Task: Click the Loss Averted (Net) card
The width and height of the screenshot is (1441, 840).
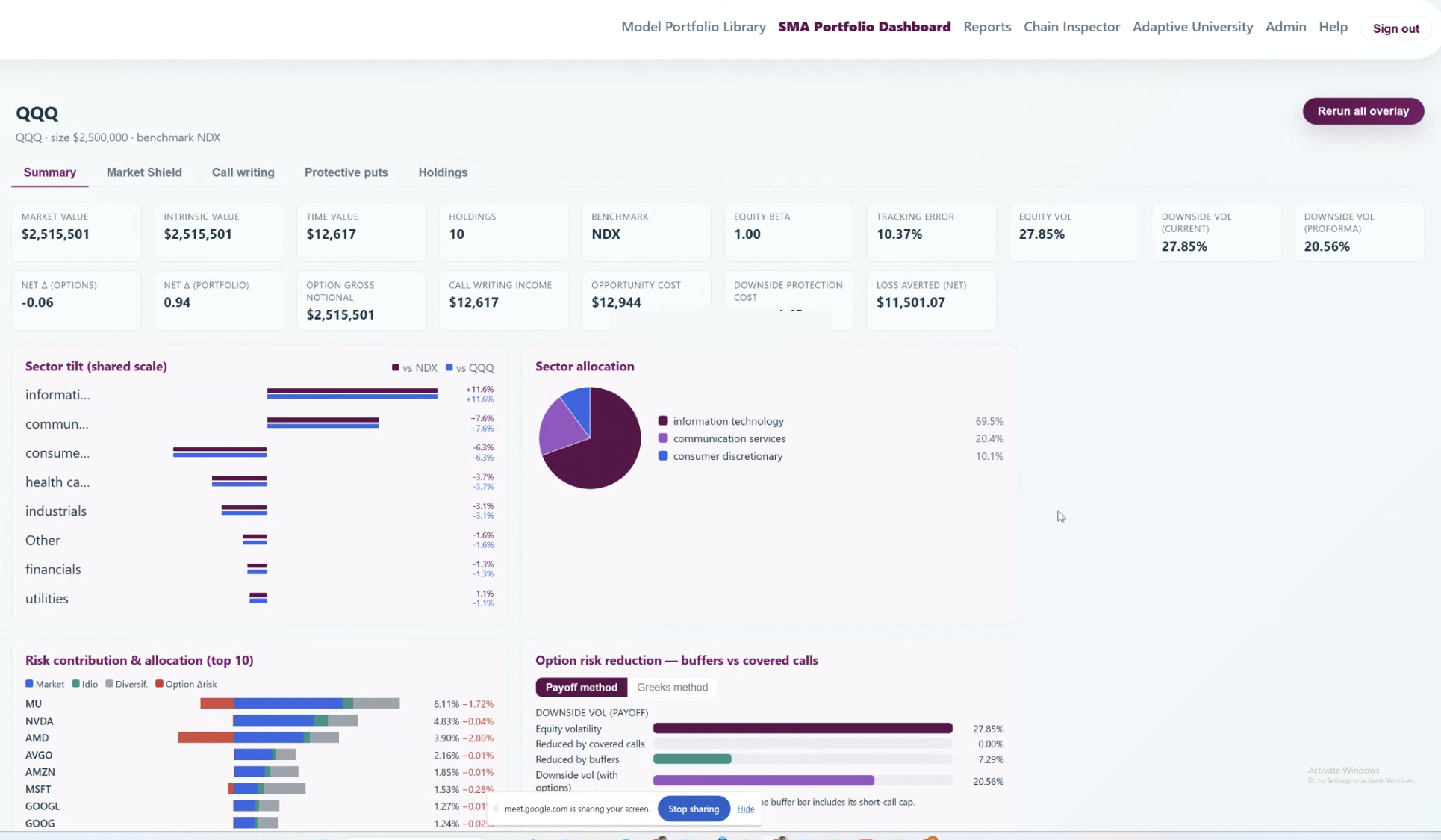Action: point(932,300)
